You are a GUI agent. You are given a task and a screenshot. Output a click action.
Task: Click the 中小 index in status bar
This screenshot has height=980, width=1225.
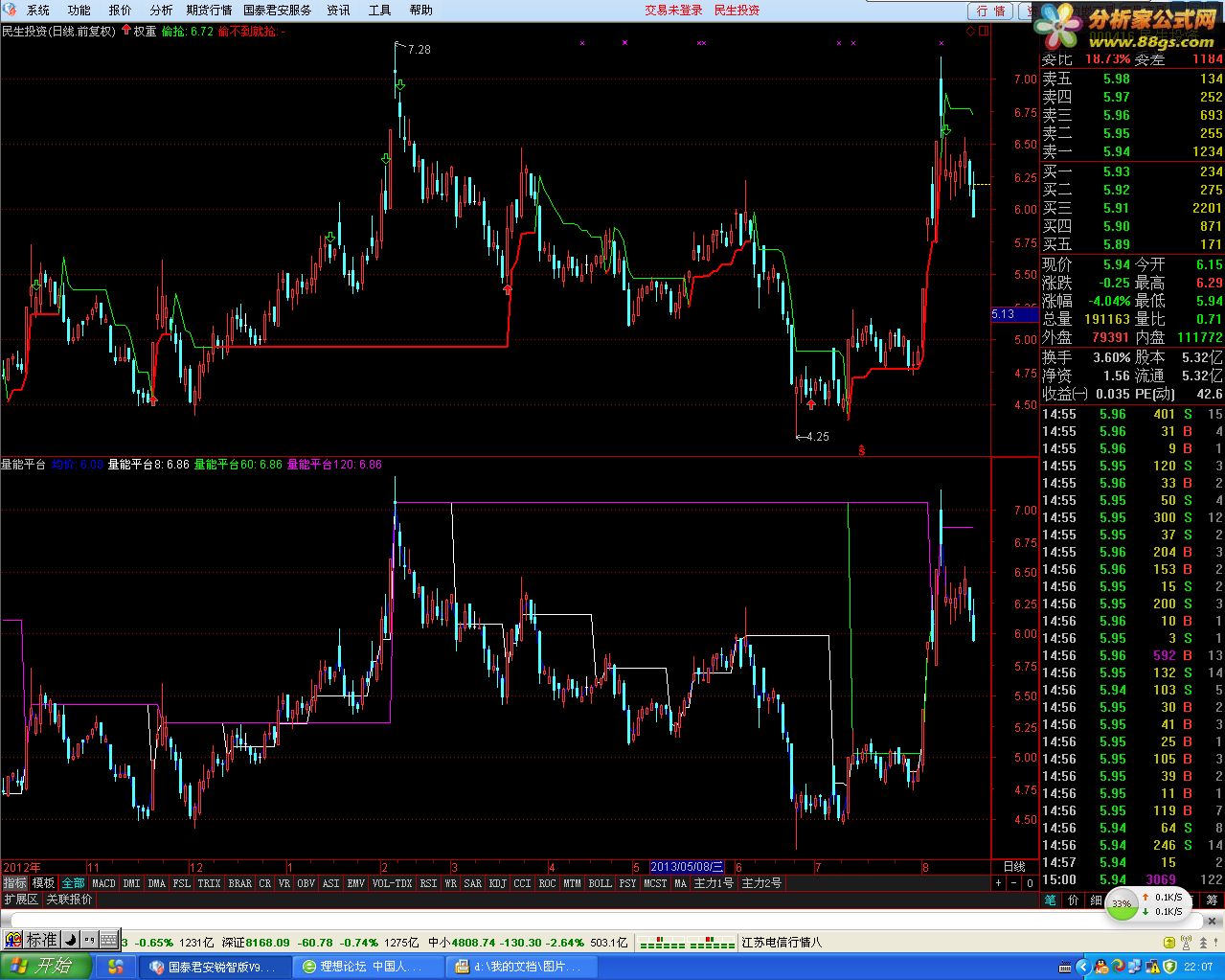click(x=440, y=943)
